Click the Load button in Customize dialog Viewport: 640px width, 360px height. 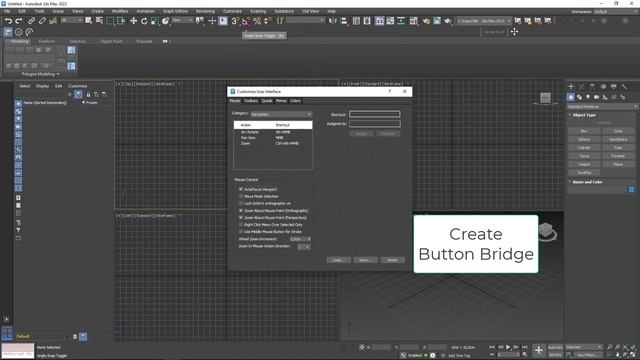338,260
